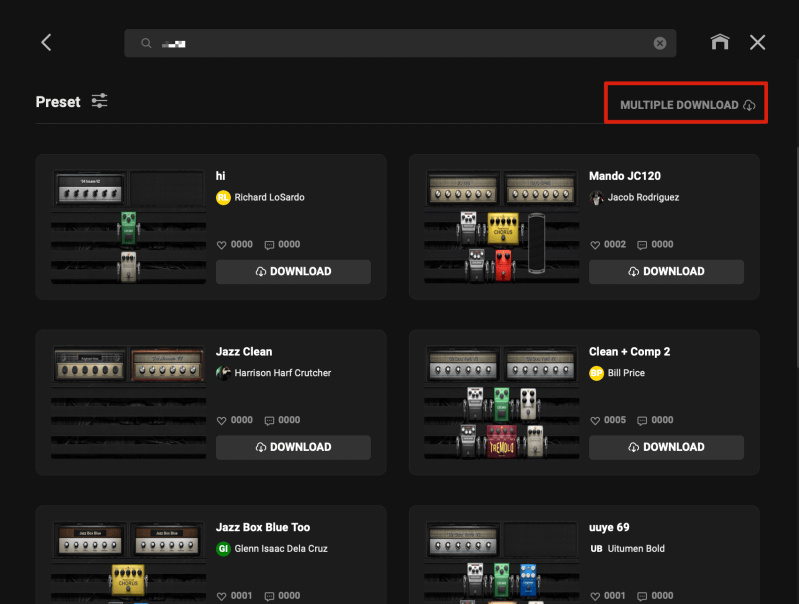Screen dimensions: 799x604
Task: Click author name Jacob Rodriguez
Action: tap(643, 197)
